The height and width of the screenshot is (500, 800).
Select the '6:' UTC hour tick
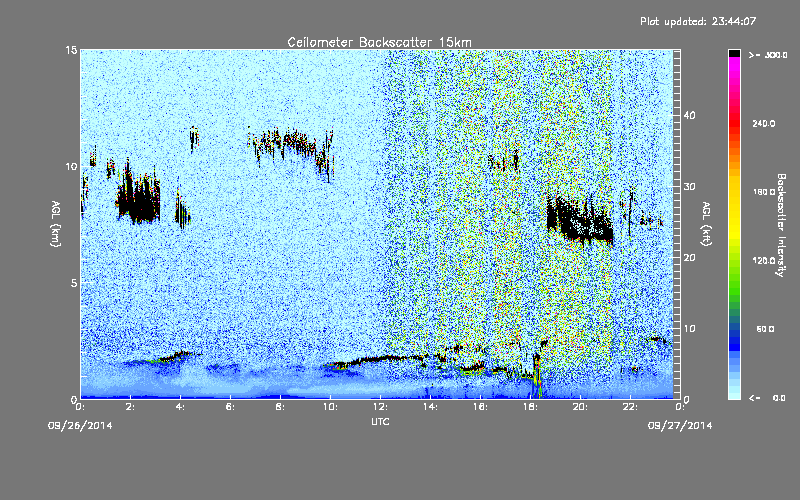(x=230, y=407)
